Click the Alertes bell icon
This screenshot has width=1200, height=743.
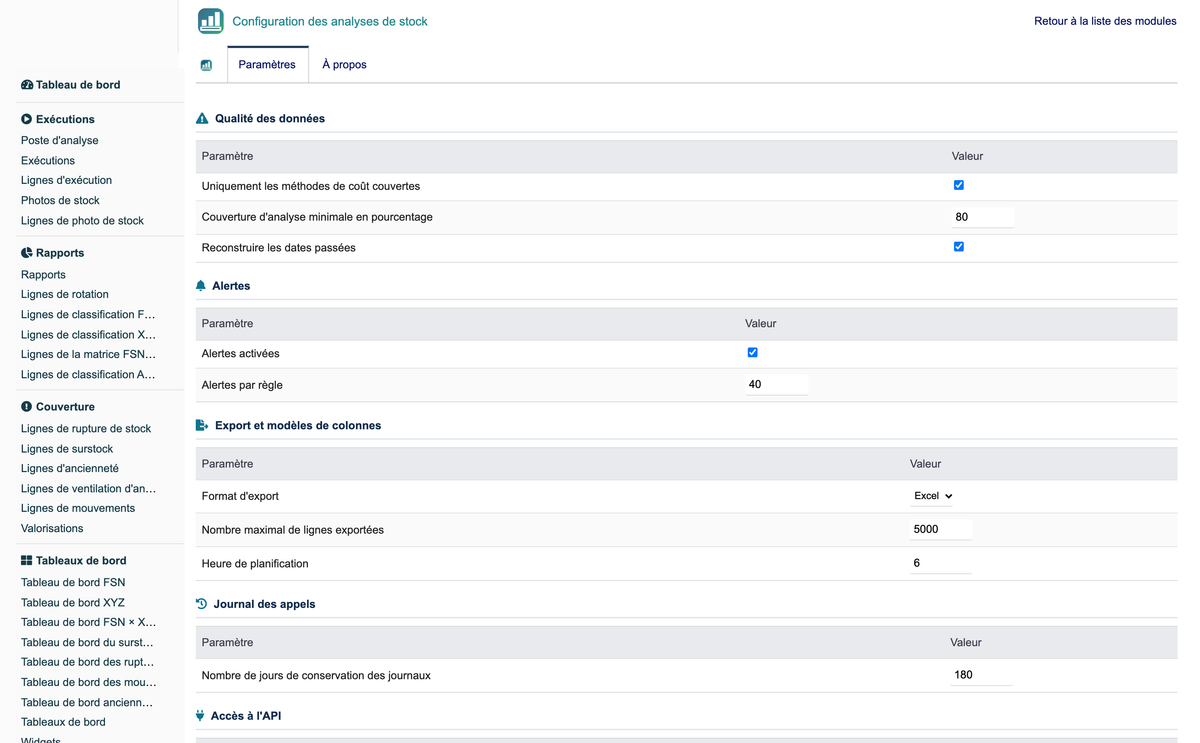click(x=201, y=286)
